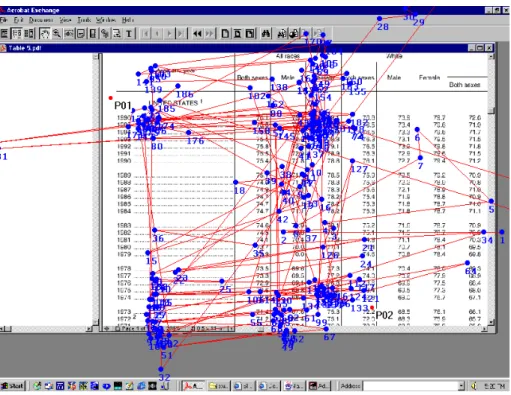Screen dimensions: 511x395
Task: Switch to Page Only view
Action: click(x=4, y=34)
